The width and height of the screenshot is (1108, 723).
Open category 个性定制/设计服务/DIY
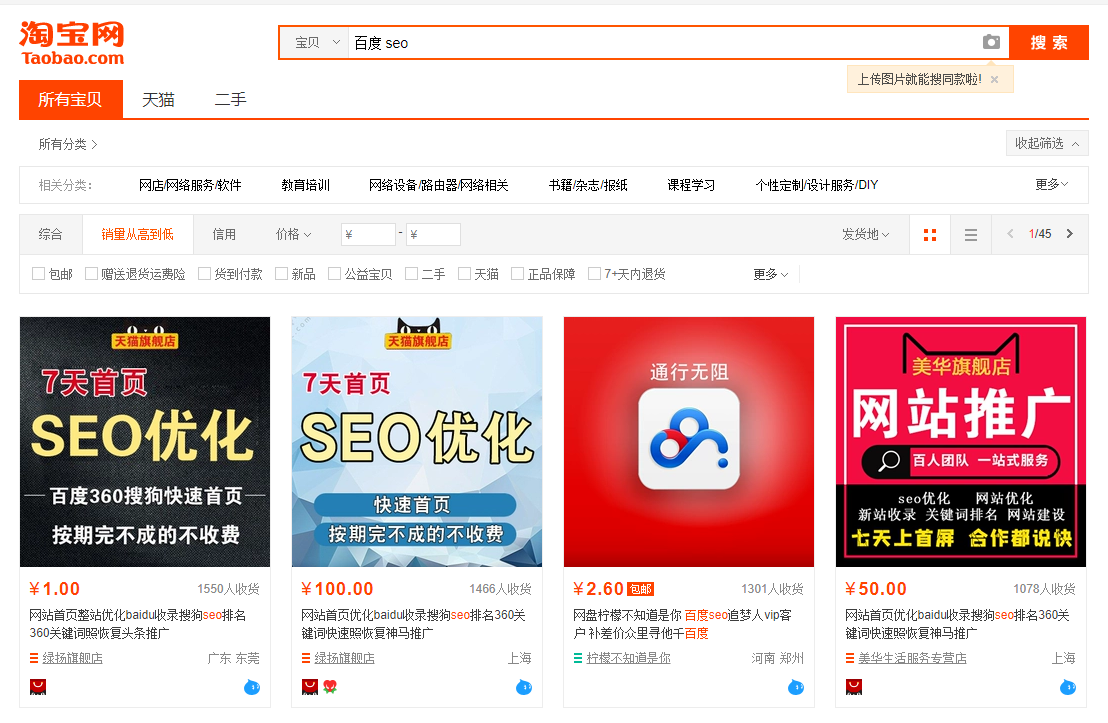(817, 185)
